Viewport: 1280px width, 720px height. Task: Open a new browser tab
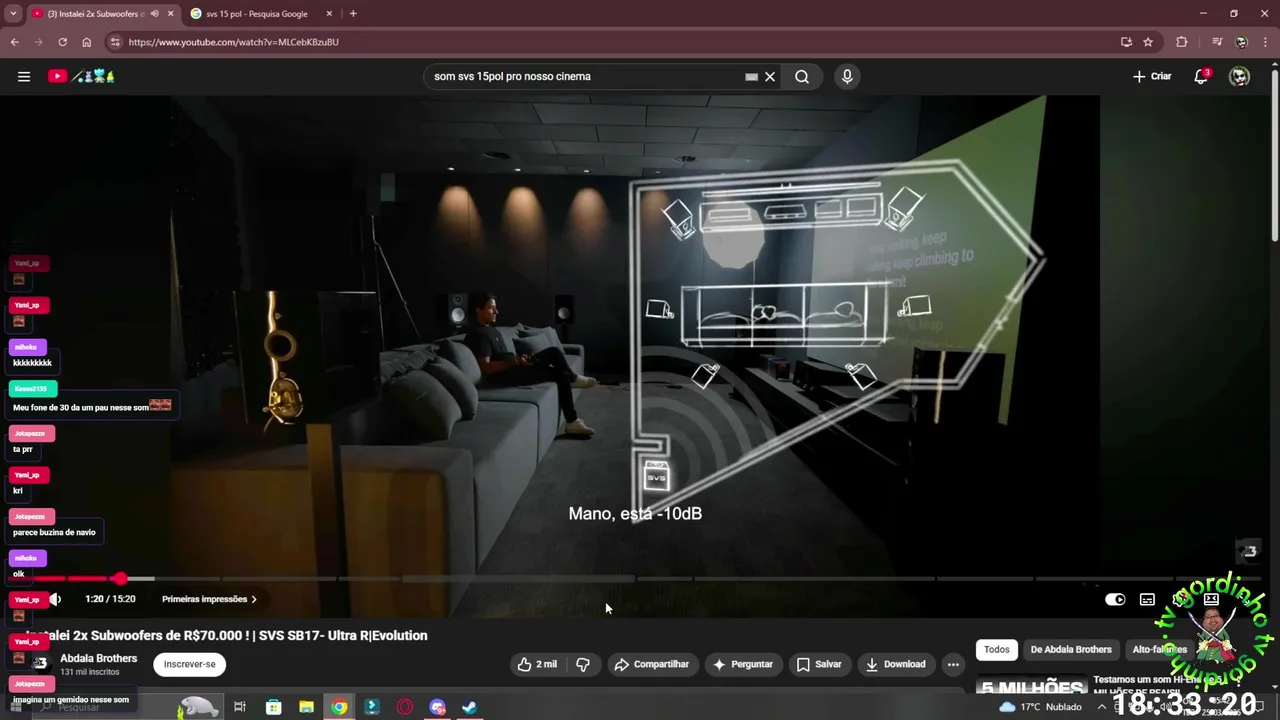click(353, 14)
